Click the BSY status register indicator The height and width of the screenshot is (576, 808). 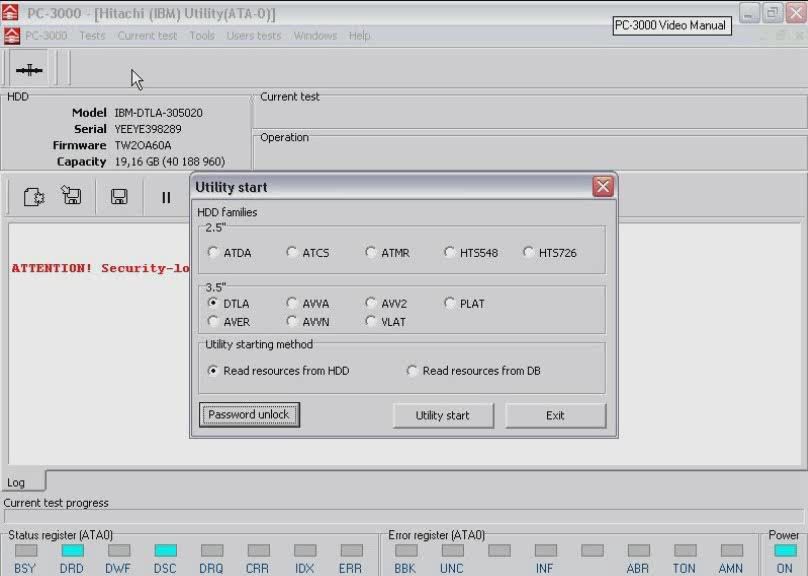(x=26, y=551)
